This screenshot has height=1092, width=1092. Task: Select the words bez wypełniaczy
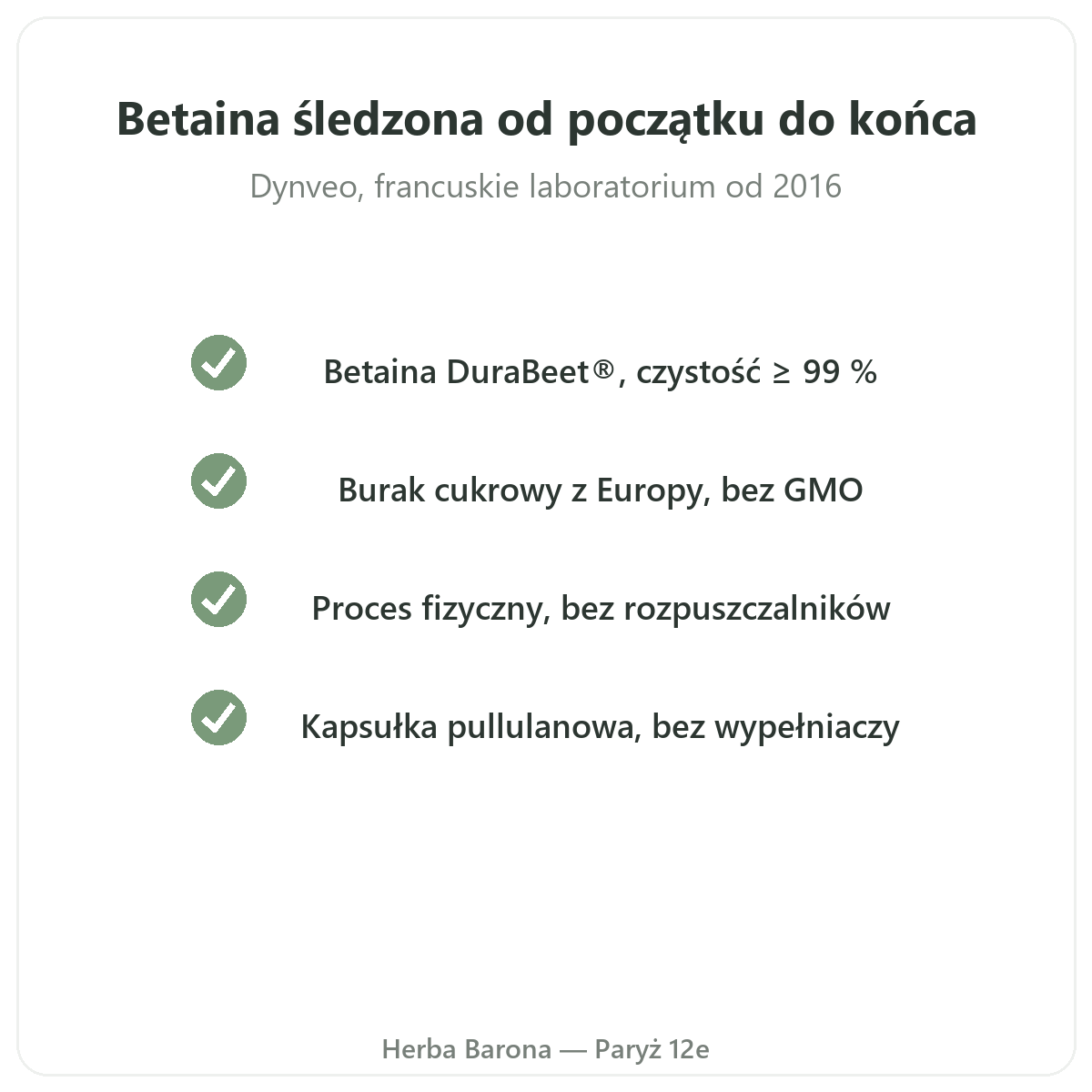pyautogui.click(x=776, y=726)
